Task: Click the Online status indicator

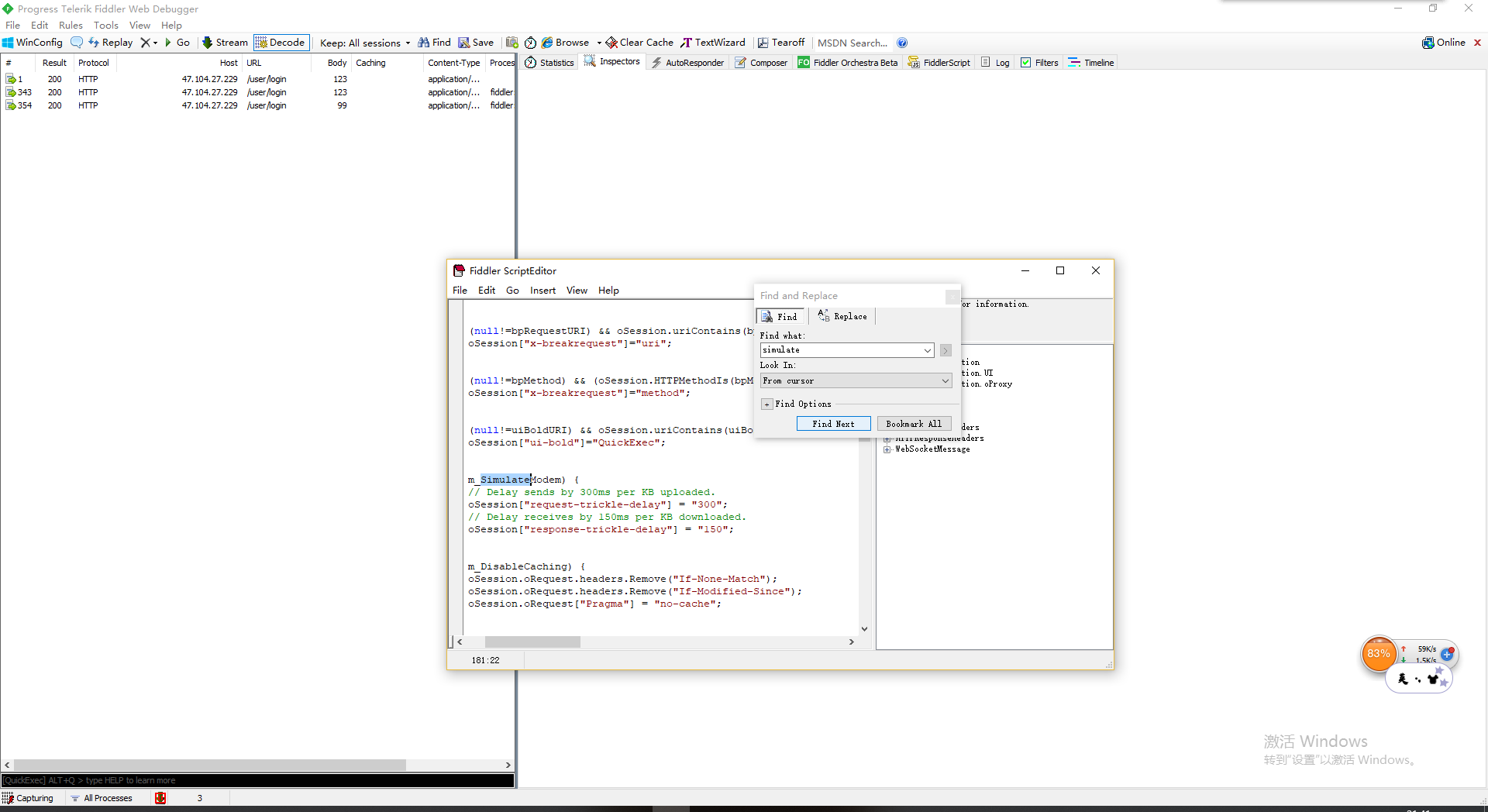Action: [1444, 43]
